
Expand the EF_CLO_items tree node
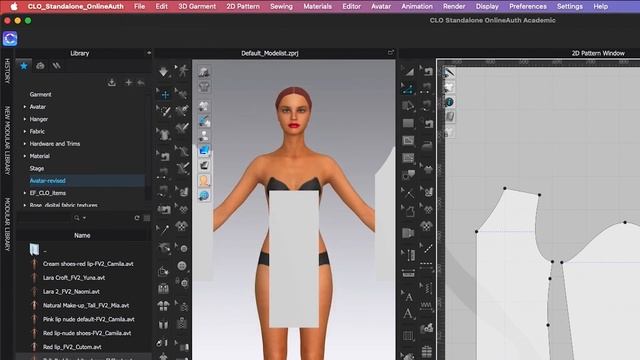click(25, 193)
